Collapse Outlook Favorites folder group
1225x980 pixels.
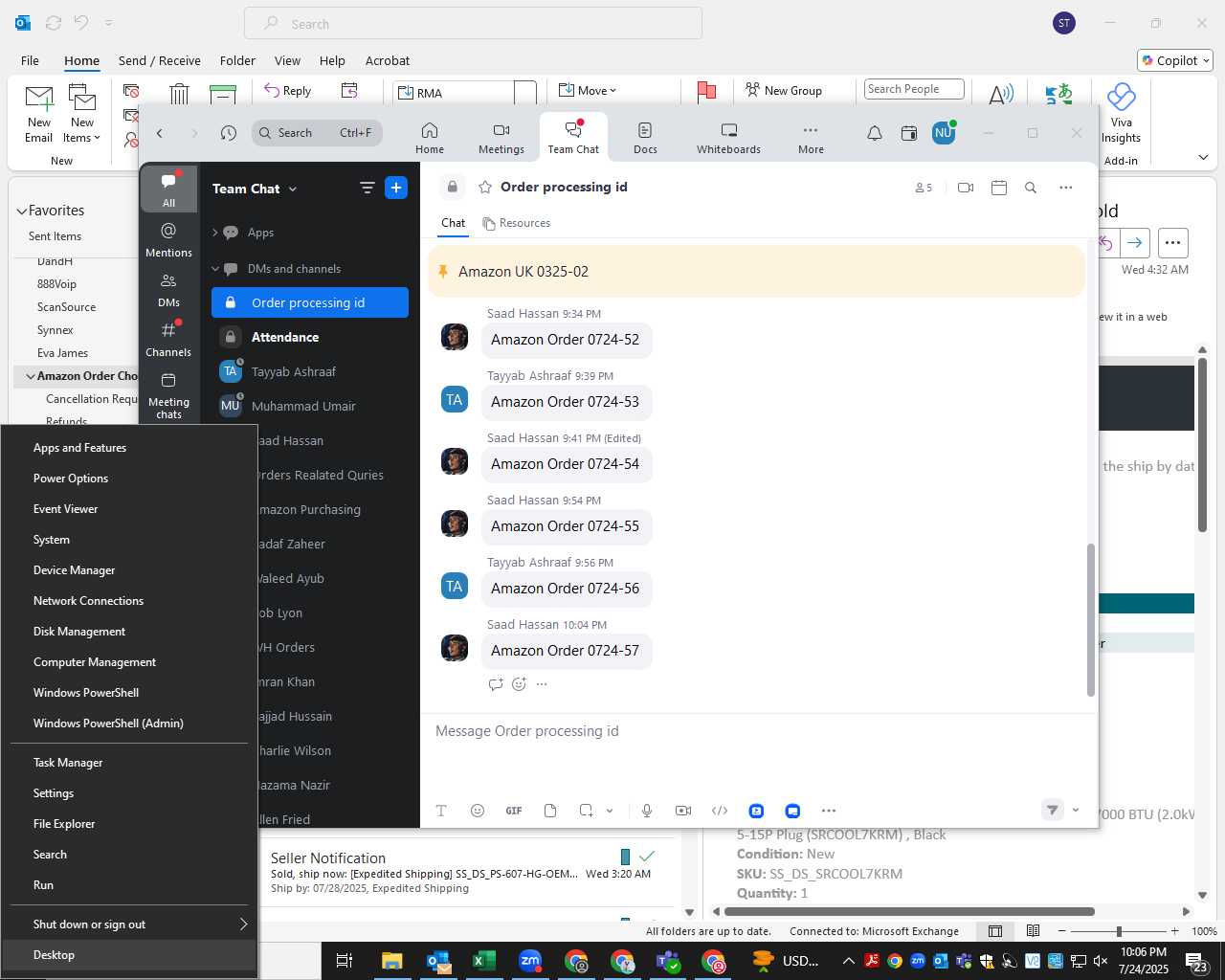click(22, 212)
